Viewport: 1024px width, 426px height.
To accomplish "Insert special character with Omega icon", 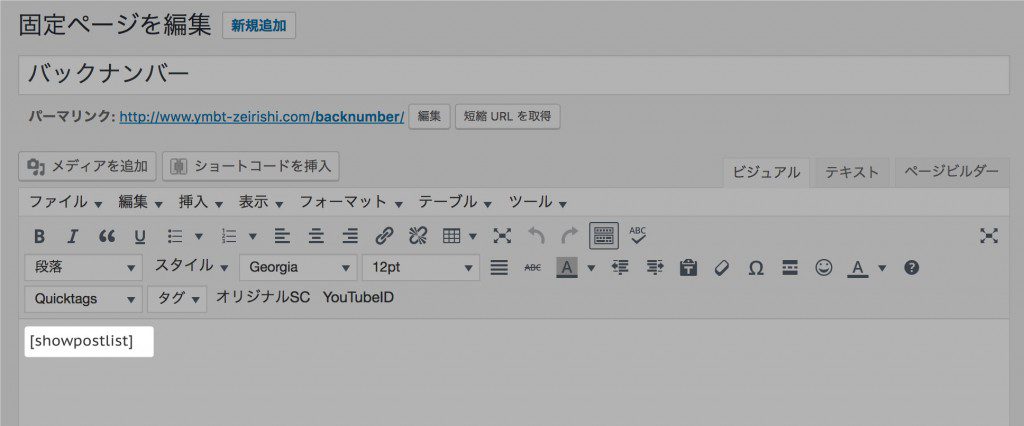I will (756, 267).
